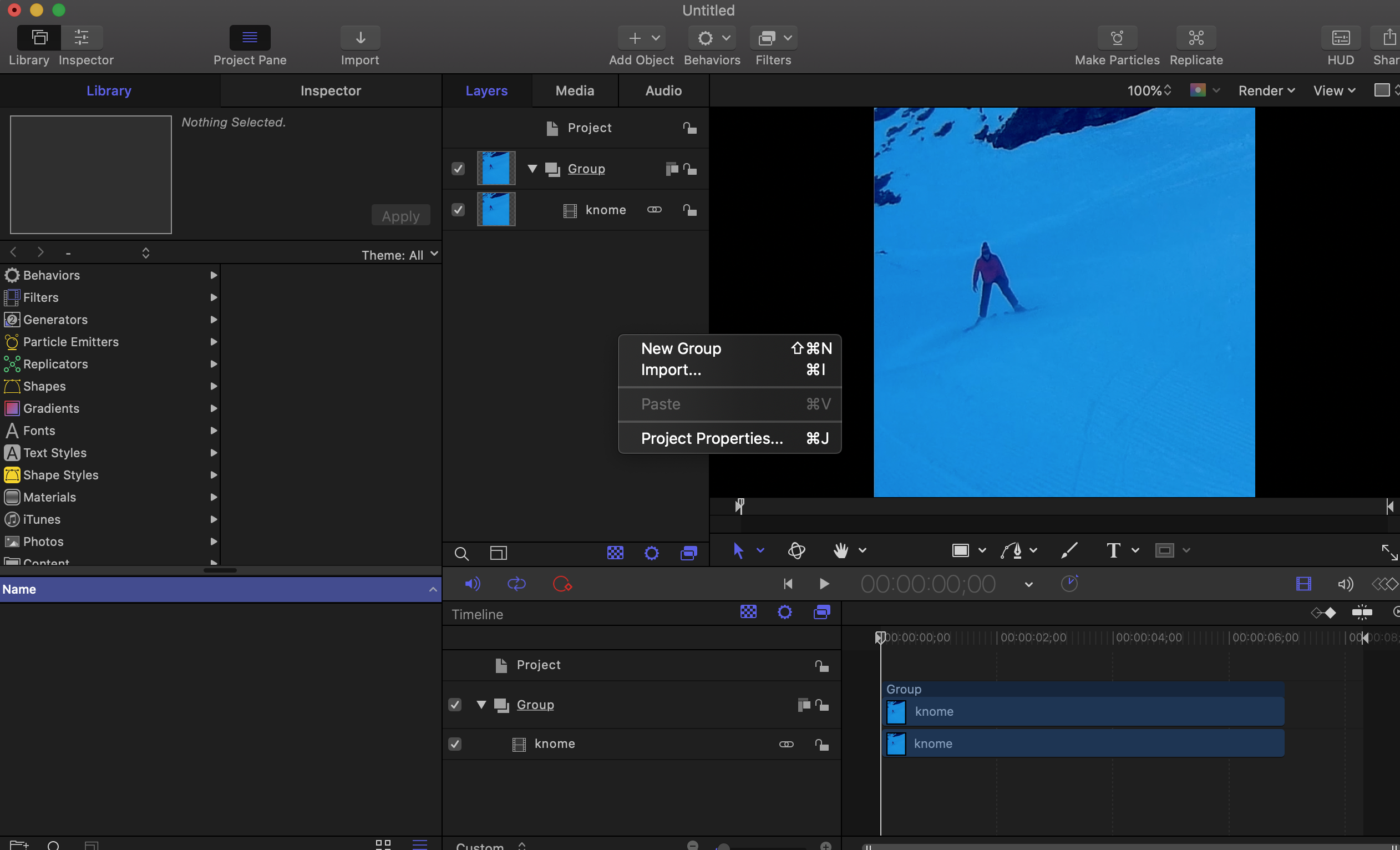Click the Library toolbar icon
This screenshot has width=1400, height=850.
tap(39, 38)
